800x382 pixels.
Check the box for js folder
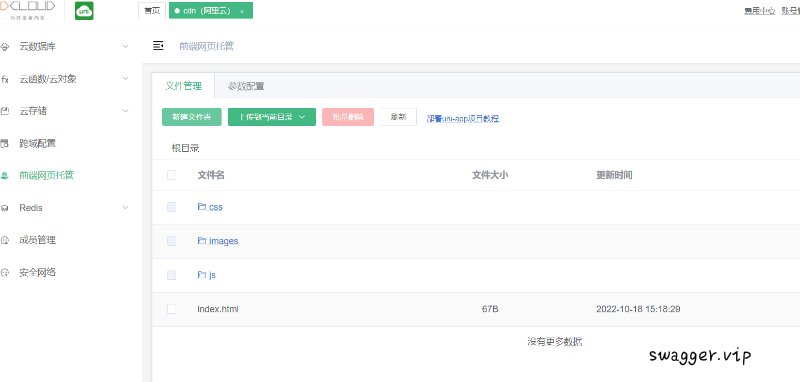point(171,275)
